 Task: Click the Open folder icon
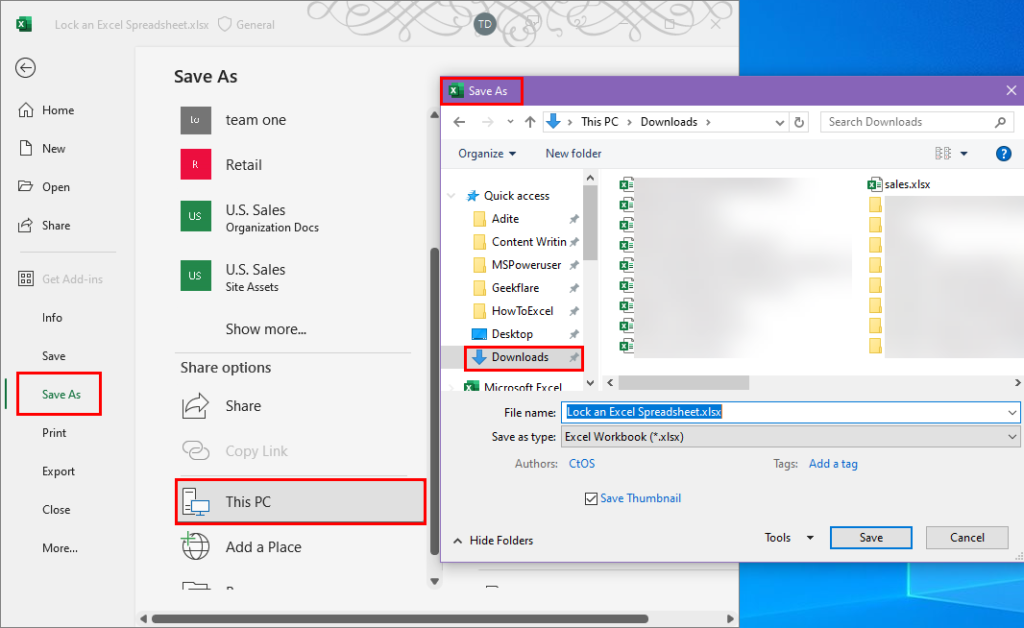pyautogui.click(x=25, y=186)
